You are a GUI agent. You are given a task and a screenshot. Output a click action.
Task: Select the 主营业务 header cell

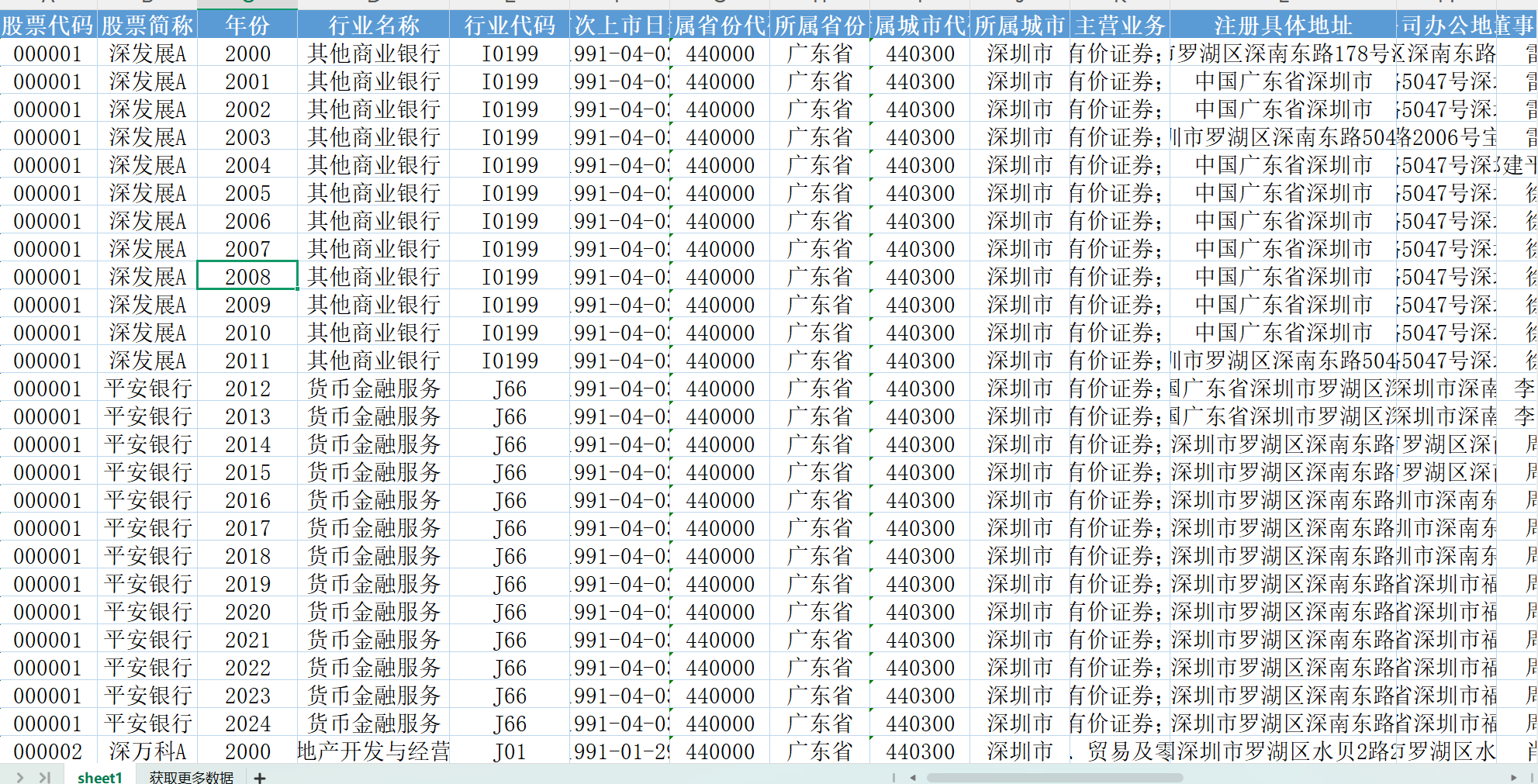[x=1120, y=26]
